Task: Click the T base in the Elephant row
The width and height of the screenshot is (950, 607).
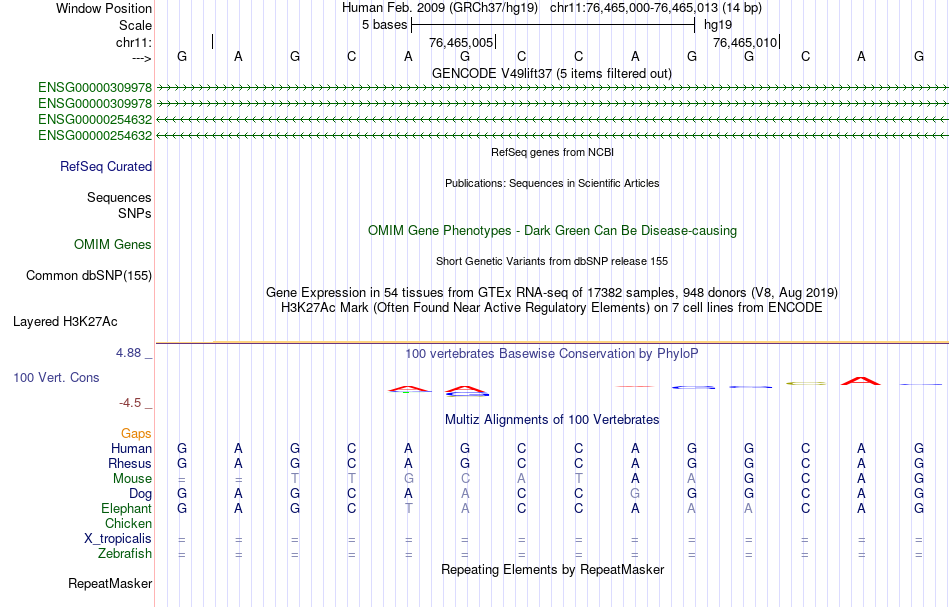Action: pos(408,508)
